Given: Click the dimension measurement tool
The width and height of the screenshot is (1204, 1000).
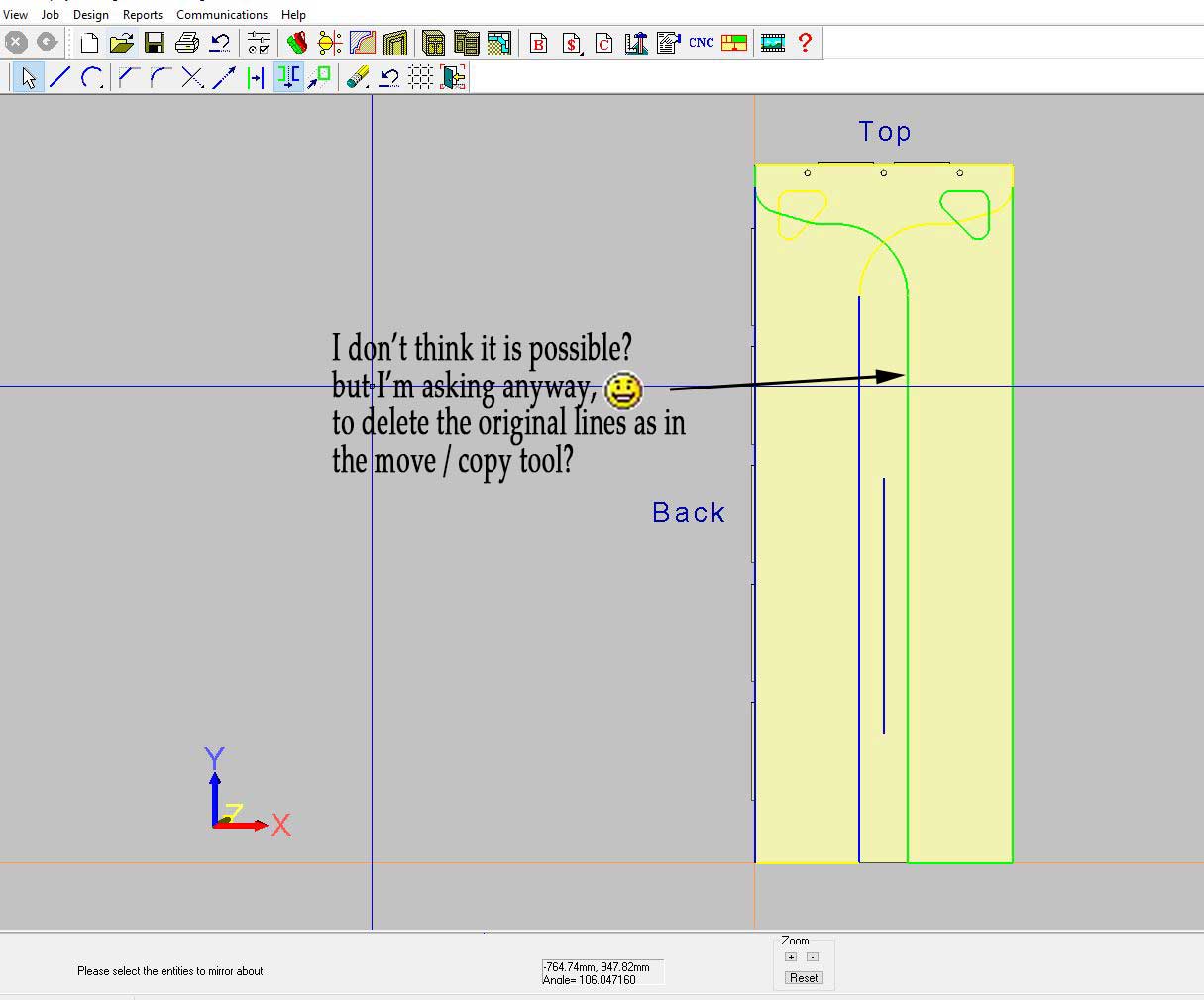Looking at the screenshot, I should click(255, 77).
